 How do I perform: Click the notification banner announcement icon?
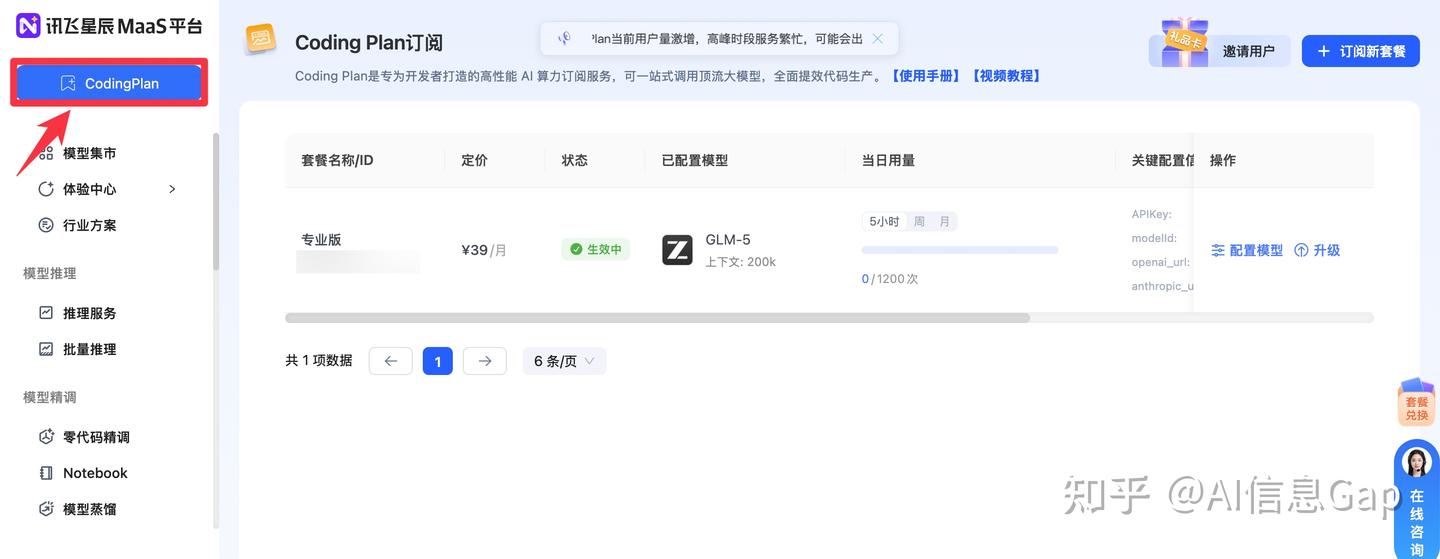coord(564,38)
